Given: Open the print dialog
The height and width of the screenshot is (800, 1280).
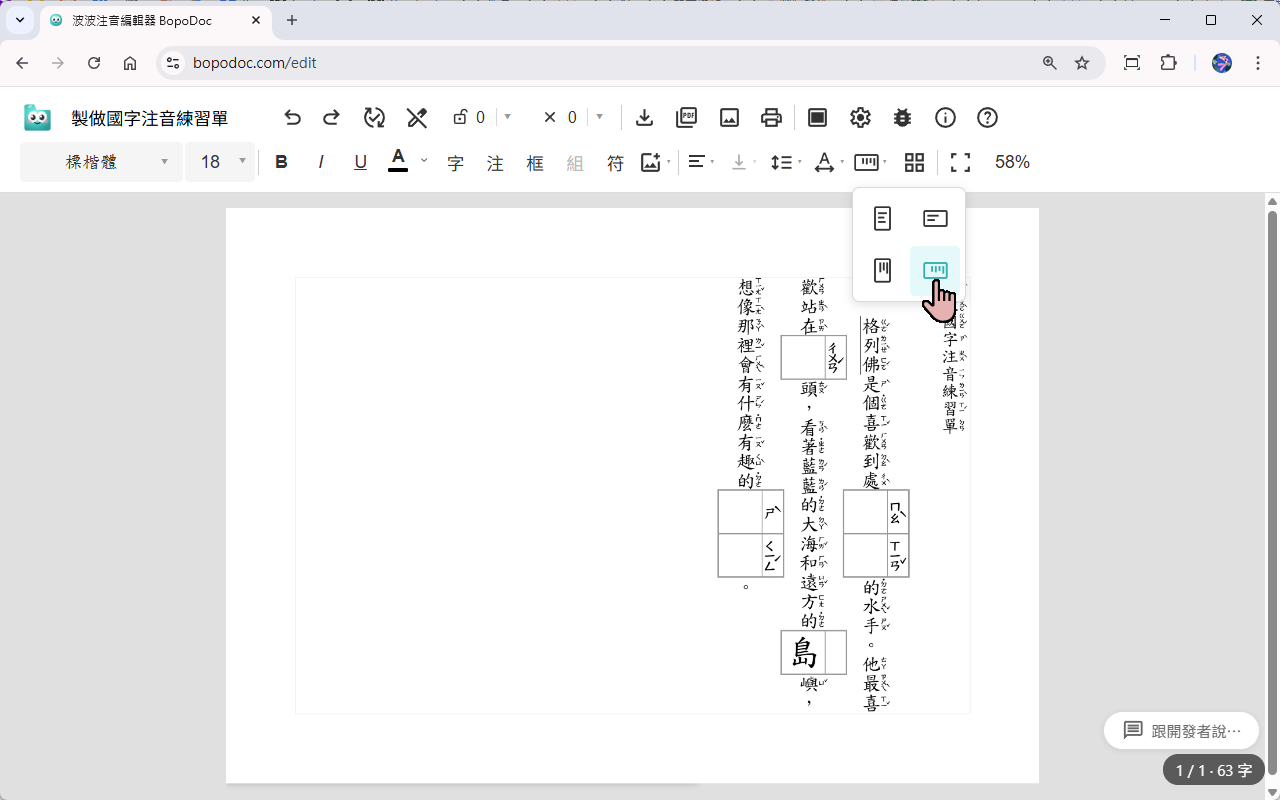Looking at the screenshot, I should [x=771, y=117].
